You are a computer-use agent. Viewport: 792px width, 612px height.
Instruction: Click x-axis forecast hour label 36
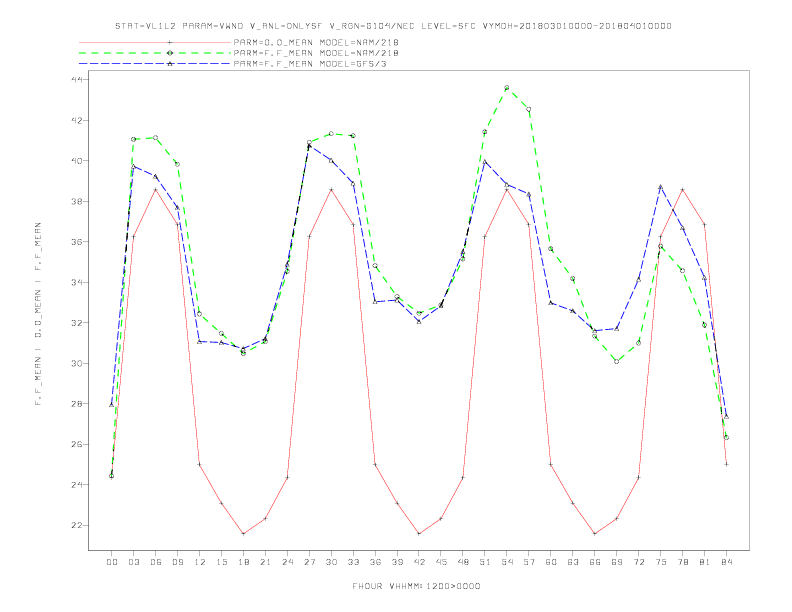pyautogui.click(x=375, y=562)
